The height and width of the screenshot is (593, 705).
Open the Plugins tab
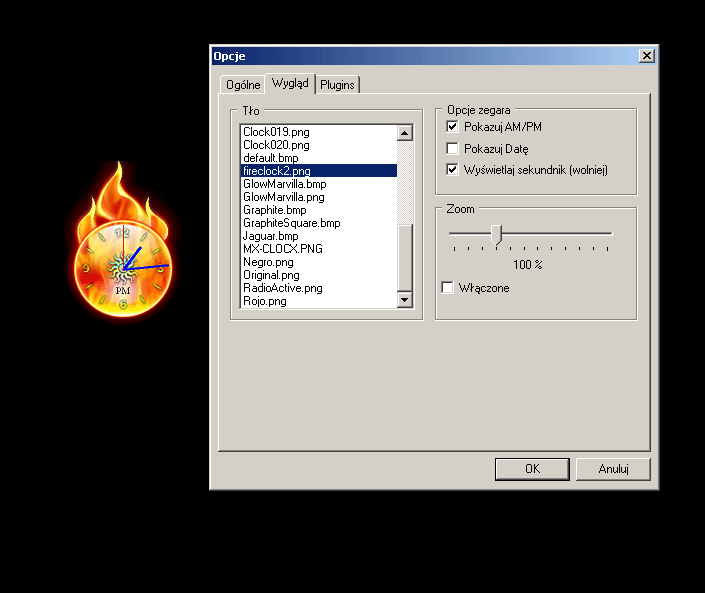pyautogui.click(x=337, y=85)
